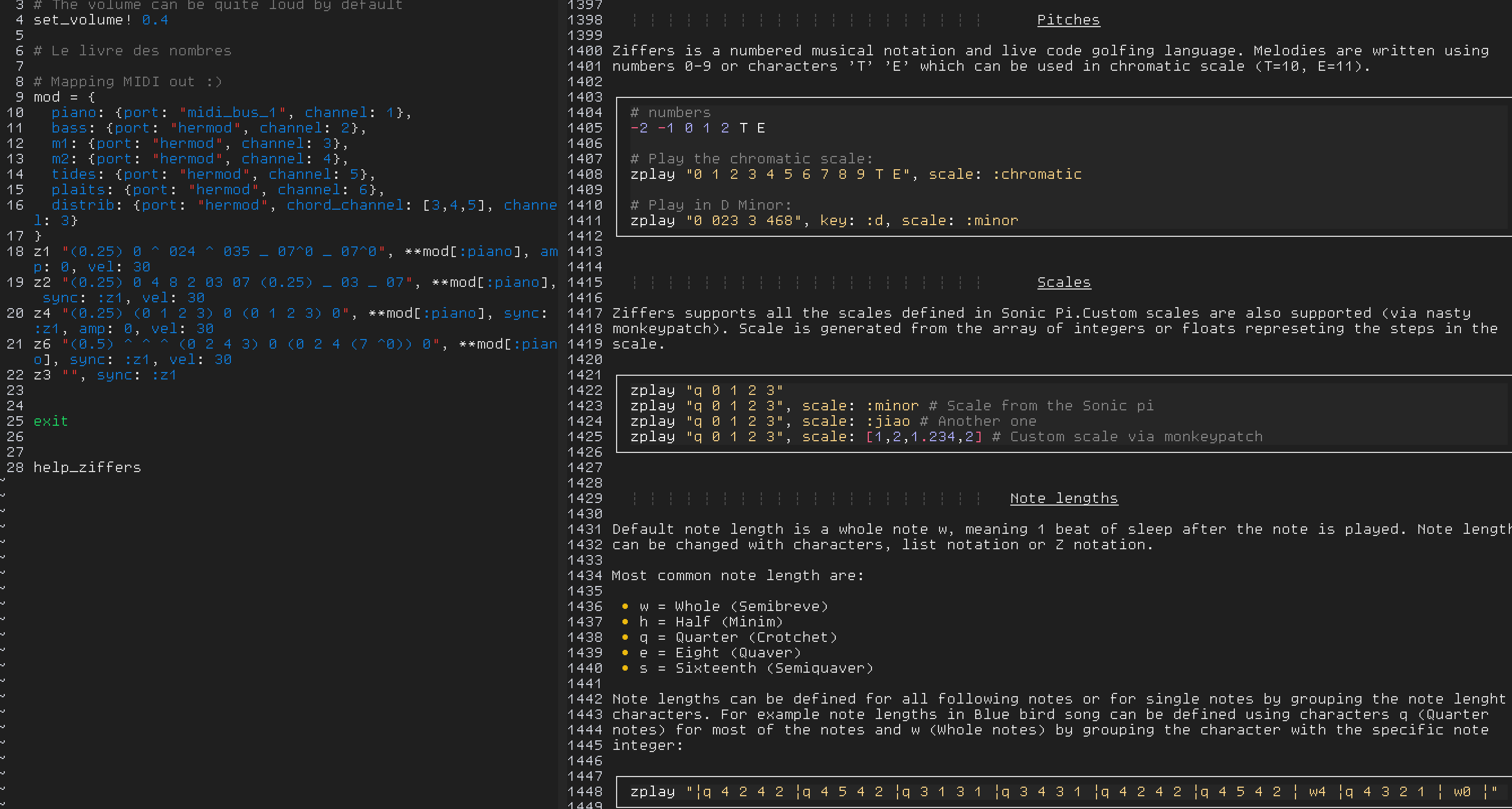Click the 'set_volume! 0.4' line
Image resolution: width=1512 pixels, height=809 pixels.
101,20
